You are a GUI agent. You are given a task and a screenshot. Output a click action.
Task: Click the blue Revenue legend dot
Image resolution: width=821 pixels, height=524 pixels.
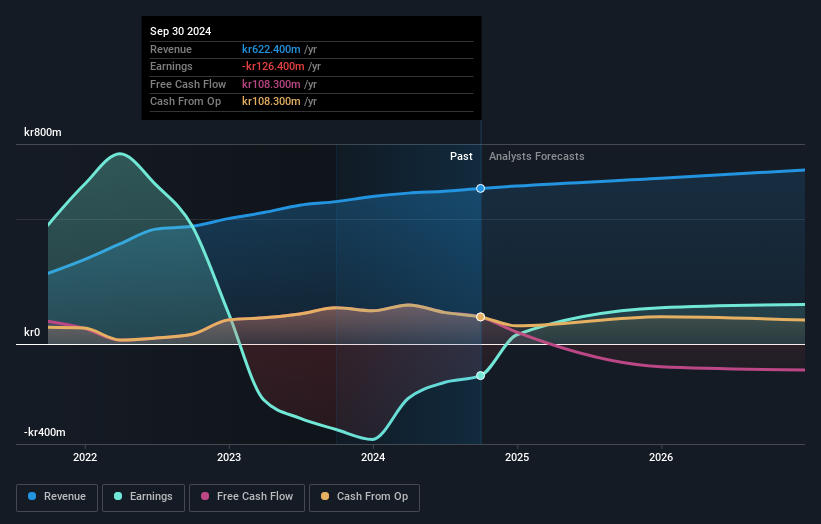pos(32,496)
